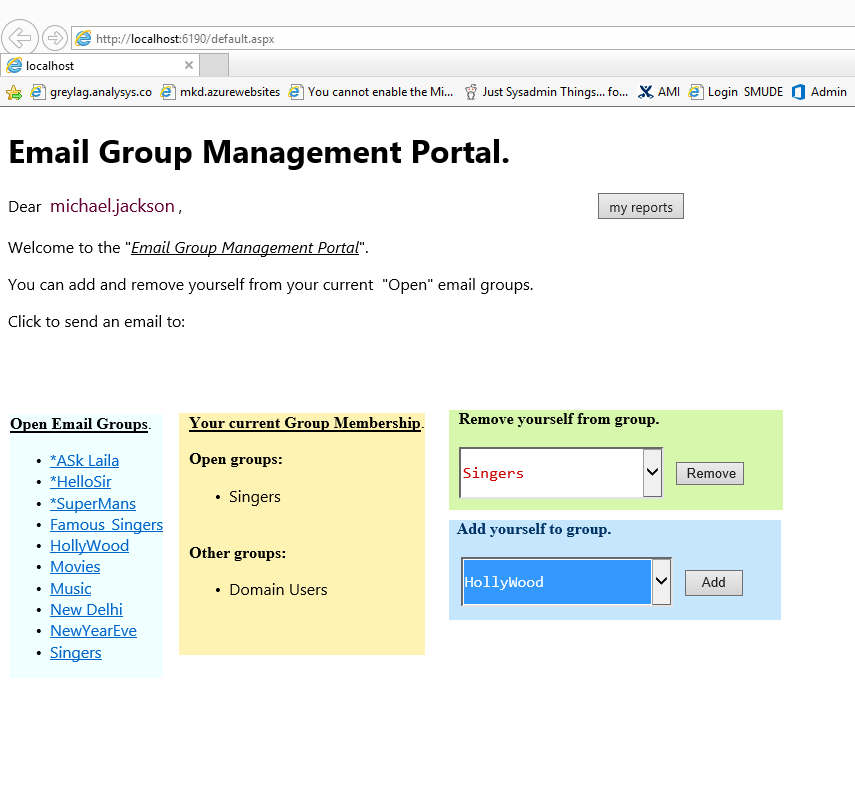
Task: Open the Singers group link
Action: pos(75,653)
